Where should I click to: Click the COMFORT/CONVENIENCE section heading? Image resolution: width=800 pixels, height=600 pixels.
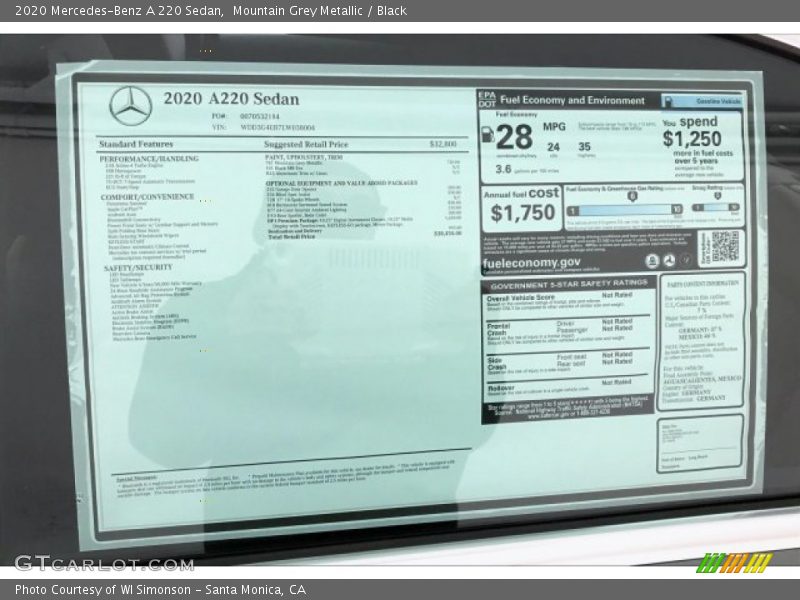click(147, 196)
